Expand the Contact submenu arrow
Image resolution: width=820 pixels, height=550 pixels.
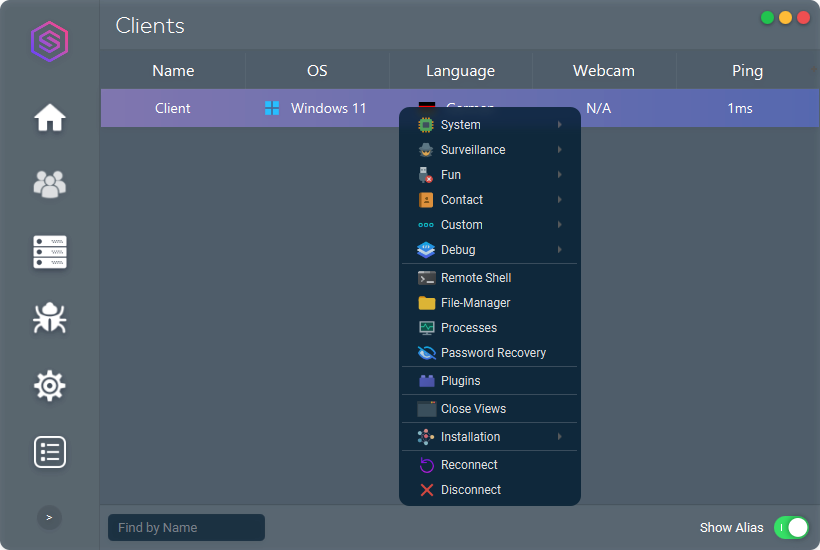pyautogui.click(x=560, y=200)
